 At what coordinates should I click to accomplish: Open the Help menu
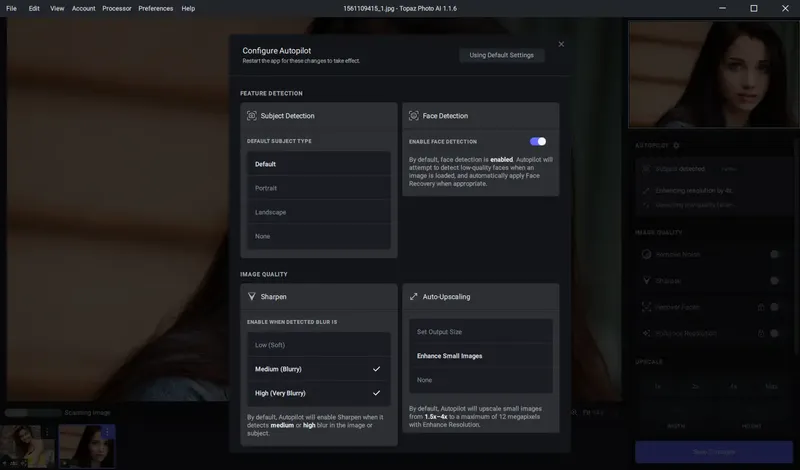tap(188, 8)
